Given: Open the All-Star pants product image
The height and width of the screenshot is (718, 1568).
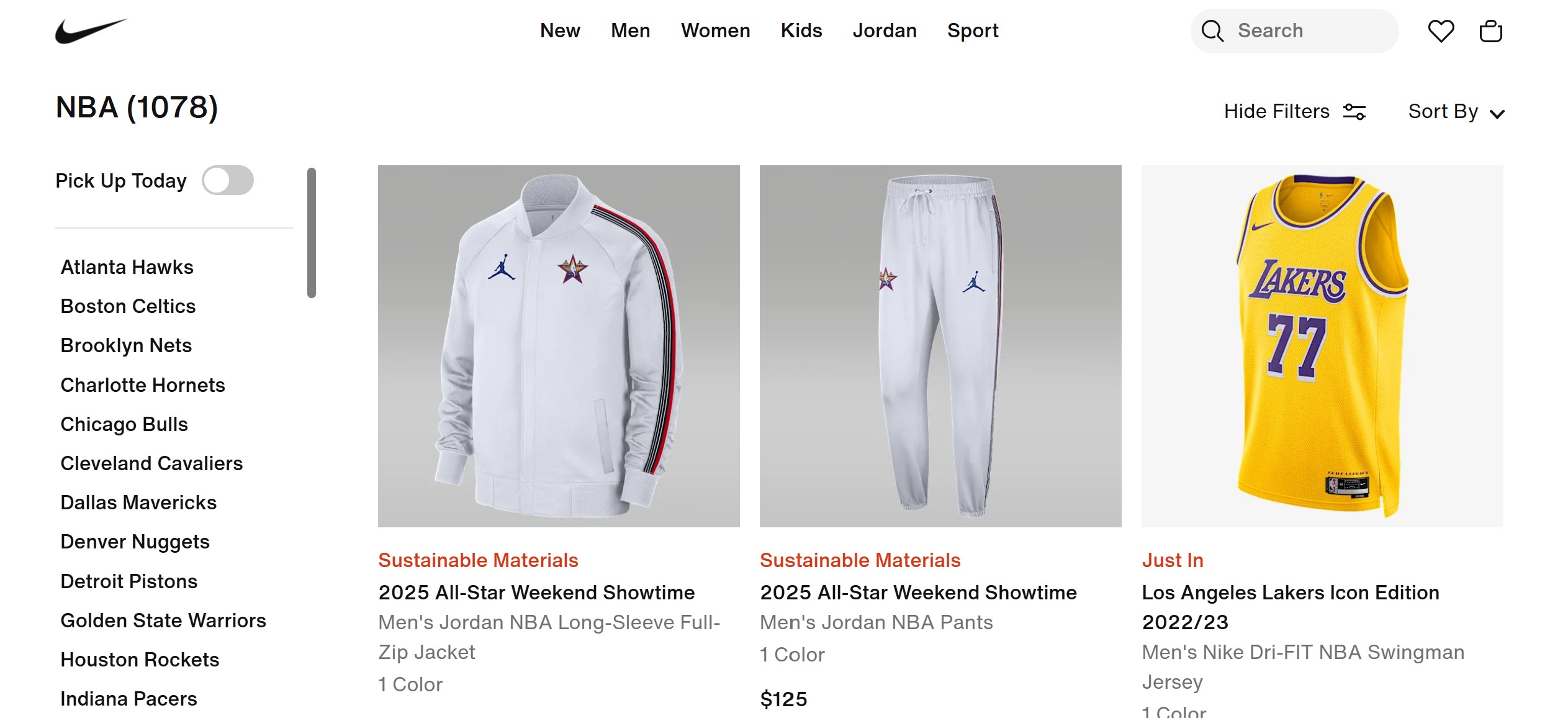Looking at the screenshot, I should pyautogui.click(x=940, y=346).
